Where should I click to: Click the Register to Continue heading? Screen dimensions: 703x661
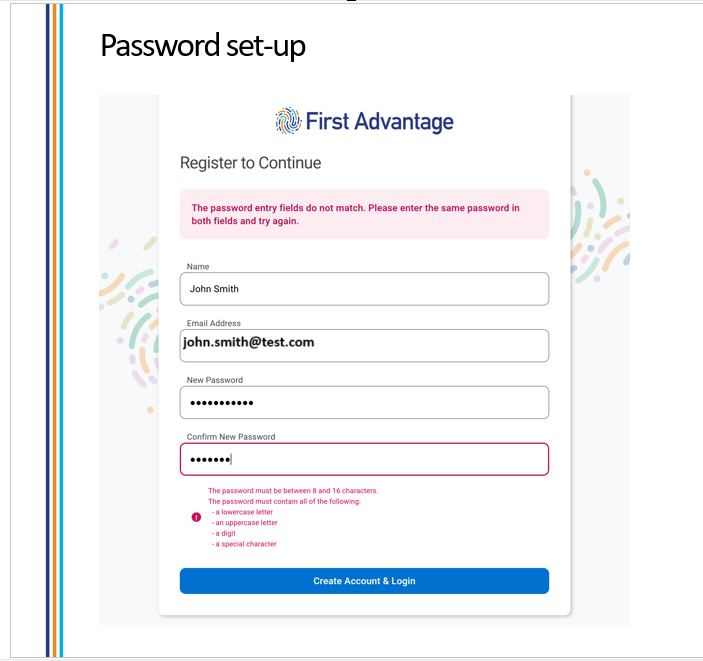[250, 163]
